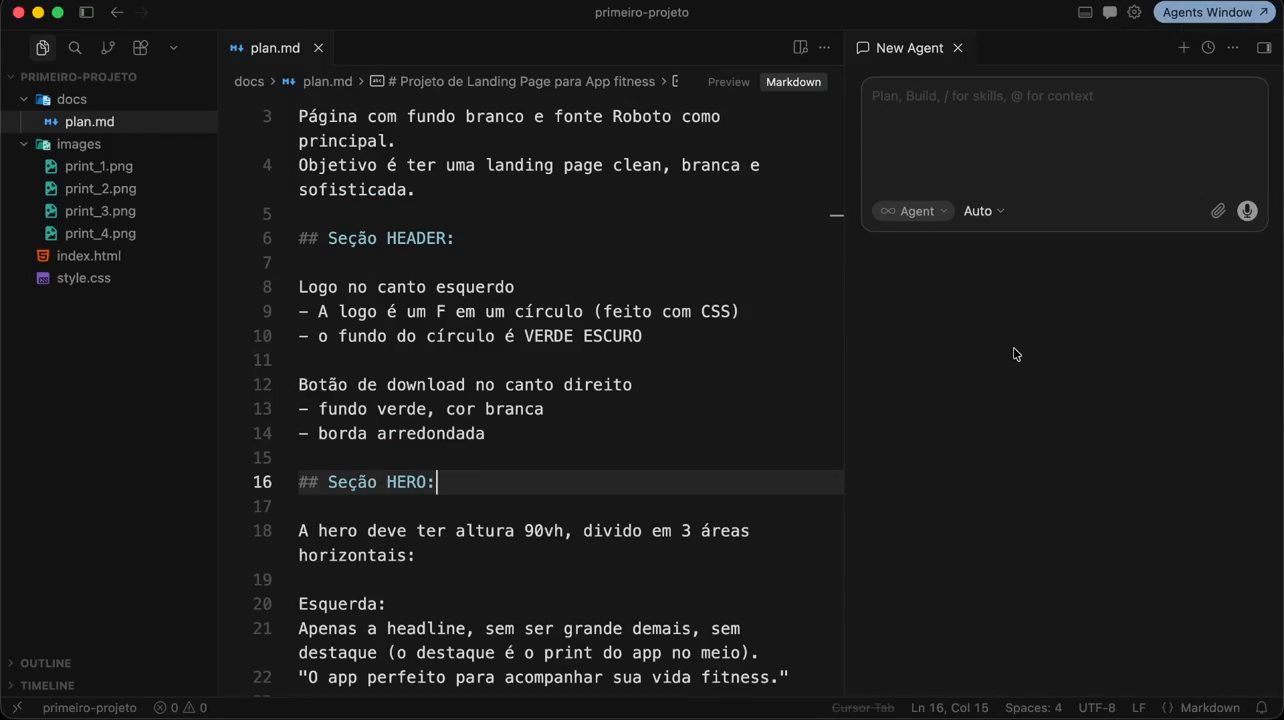Viewport: 1284px width, 720px height.
Task: Click the remote connection icon in status bar
Action: point(17,708)
